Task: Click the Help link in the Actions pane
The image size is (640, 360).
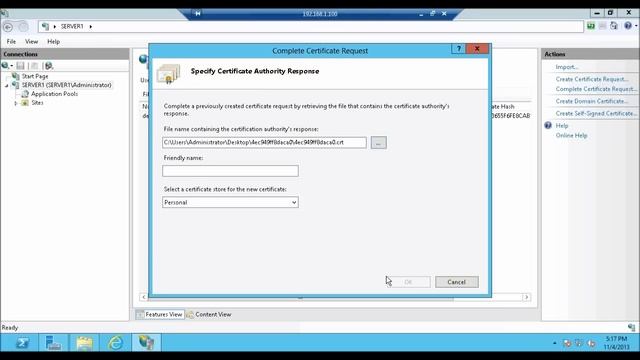Action: pyautogui.click(x=562, y=126)
